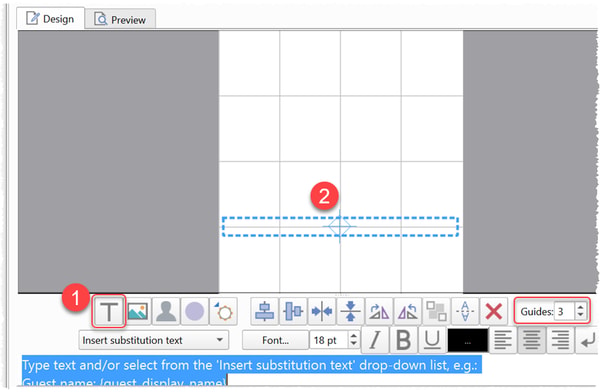
Task: Select the Insert image tool
Action: click(138, 311)
